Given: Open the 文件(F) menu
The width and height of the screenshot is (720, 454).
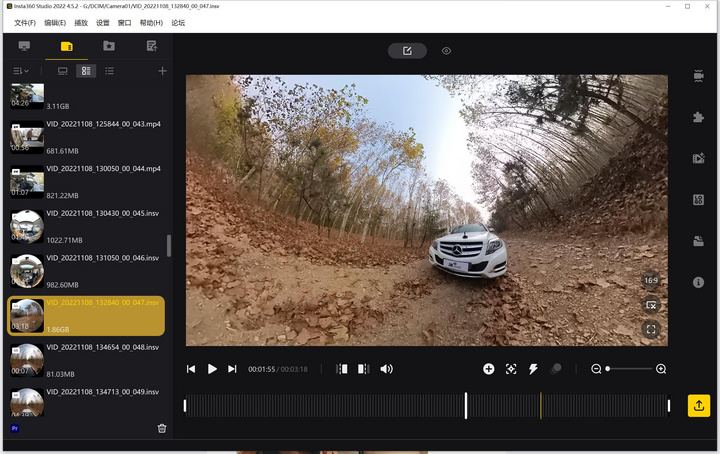Looking at the screenshot, I should pyautogui.click(x=25, y=22).
